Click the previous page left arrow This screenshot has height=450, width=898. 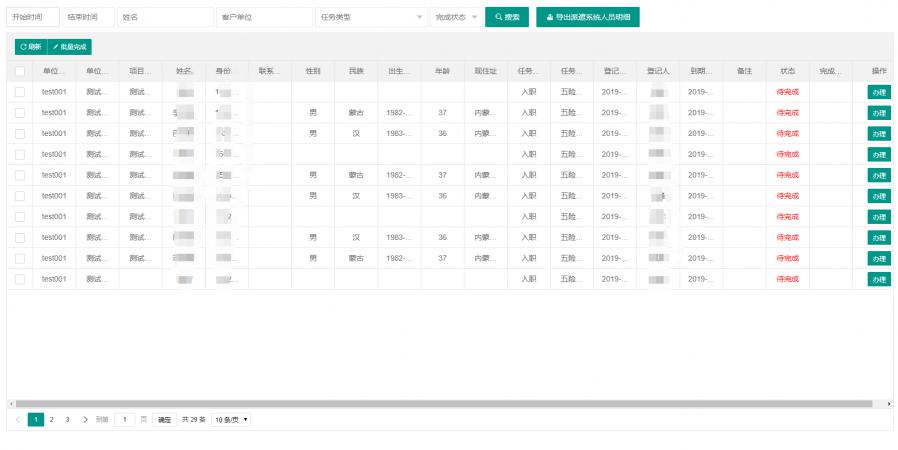click(x=18, y=419)
